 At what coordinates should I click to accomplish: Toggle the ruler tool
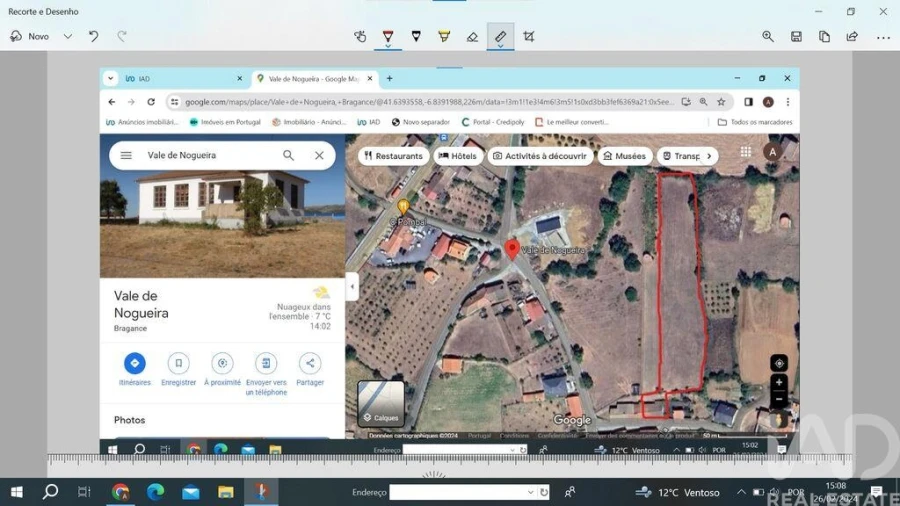[x=501, y=37]
